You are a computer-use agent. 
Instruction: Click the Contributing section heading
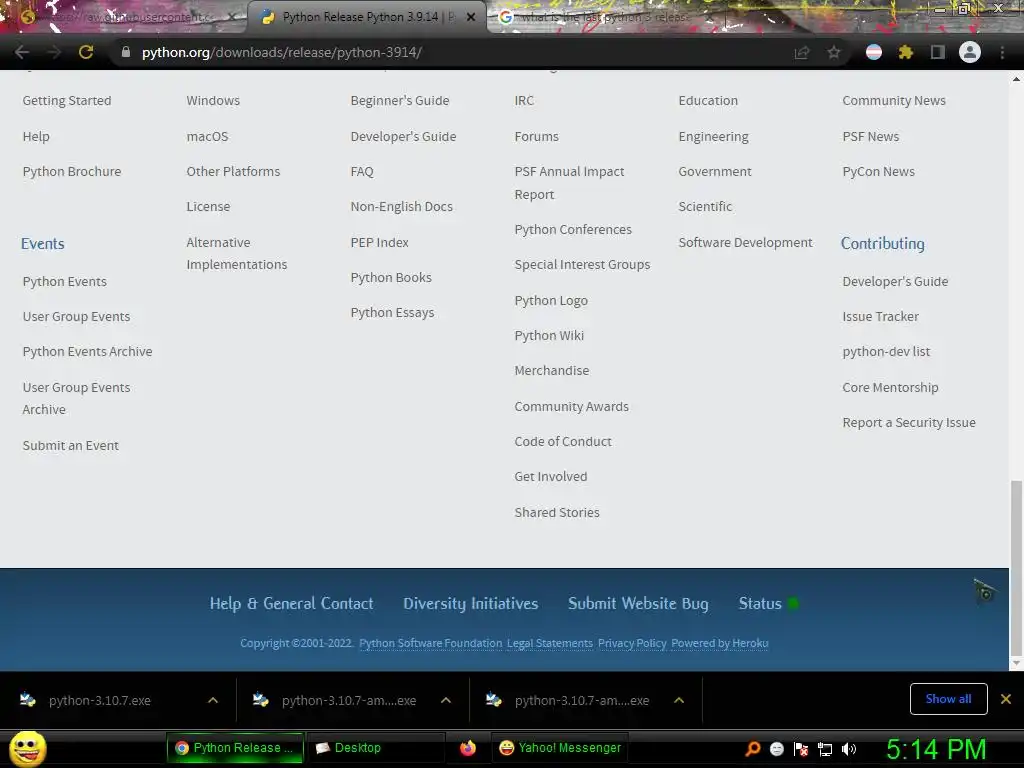click(882, 244)
